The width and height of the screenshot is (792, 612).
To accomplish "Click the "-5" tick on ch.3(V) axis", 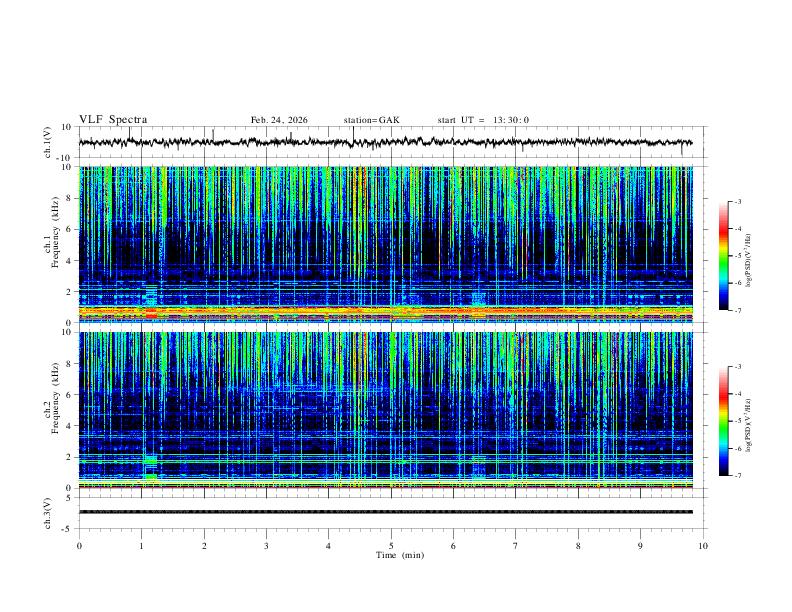I will pyautogui.click(x=67, y=529).
